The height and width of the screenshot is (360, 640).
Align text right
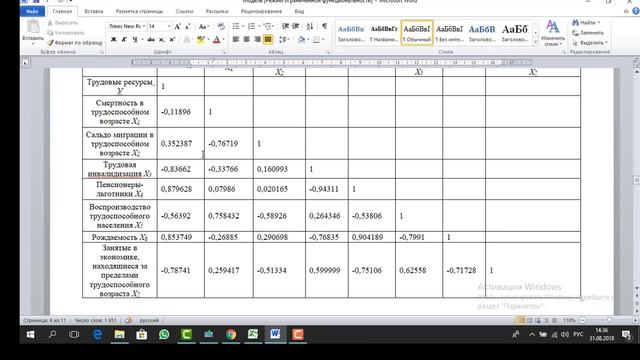coord(257,40)
